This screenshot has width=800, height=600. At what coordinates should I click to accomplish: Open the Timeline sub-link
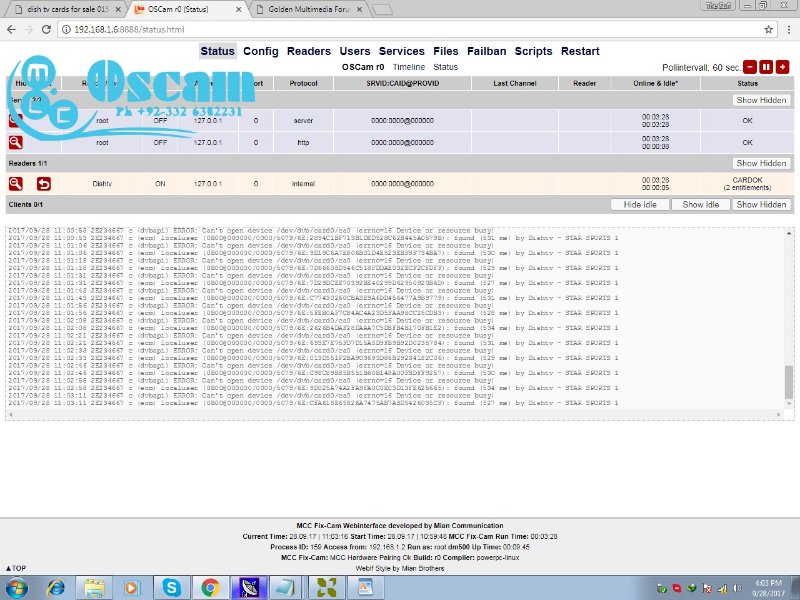coord(409,67)
